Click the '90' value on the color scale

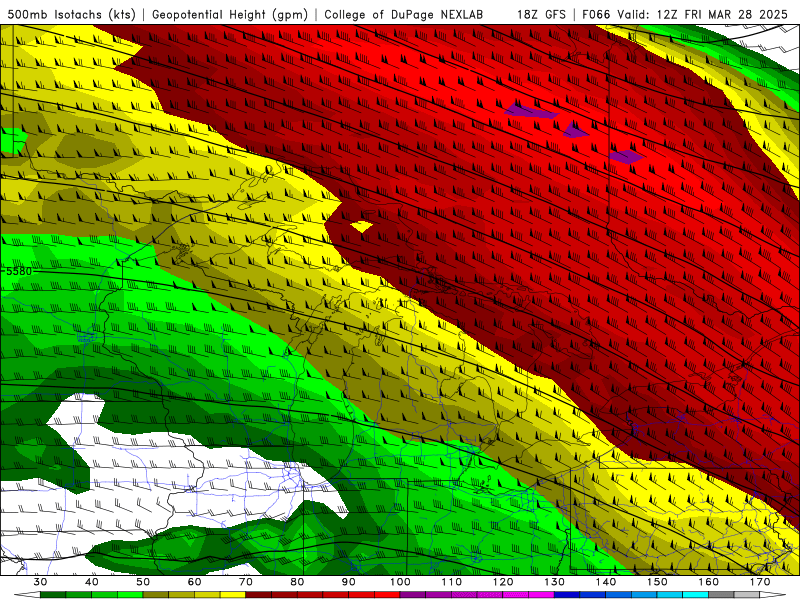pyautogui.click(x=348, y=582)
